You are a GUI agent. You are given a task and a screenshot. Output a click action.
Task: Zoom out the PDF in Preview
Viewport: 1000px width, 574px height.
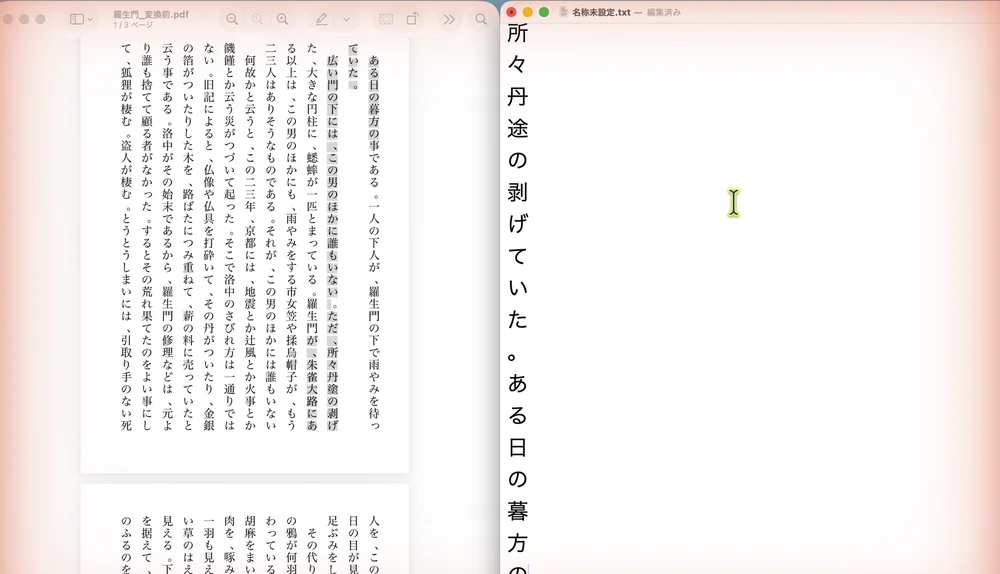(x=232, y=19)
